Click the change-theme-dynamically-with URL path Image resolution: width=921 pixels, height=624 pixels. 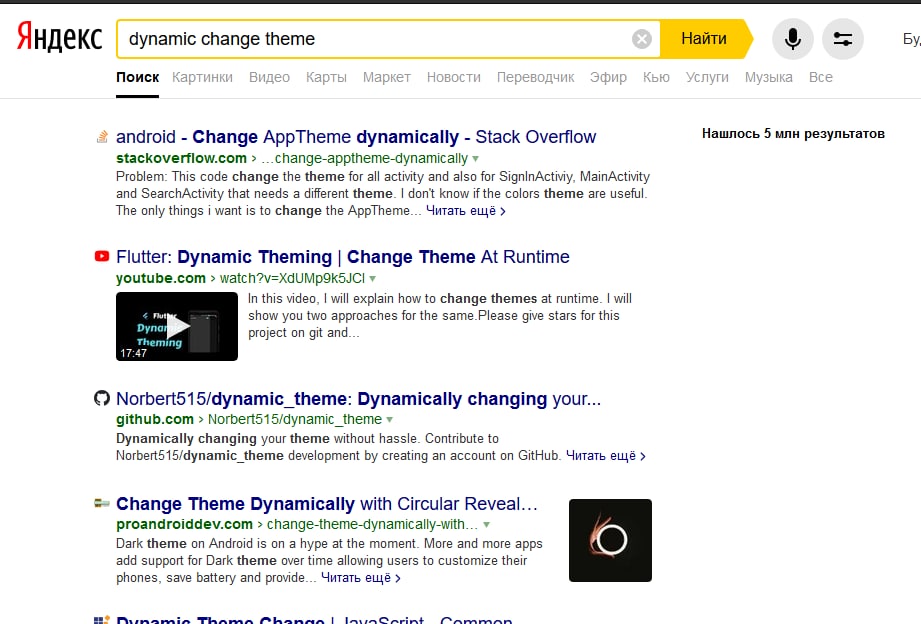[x=372, y=525]
